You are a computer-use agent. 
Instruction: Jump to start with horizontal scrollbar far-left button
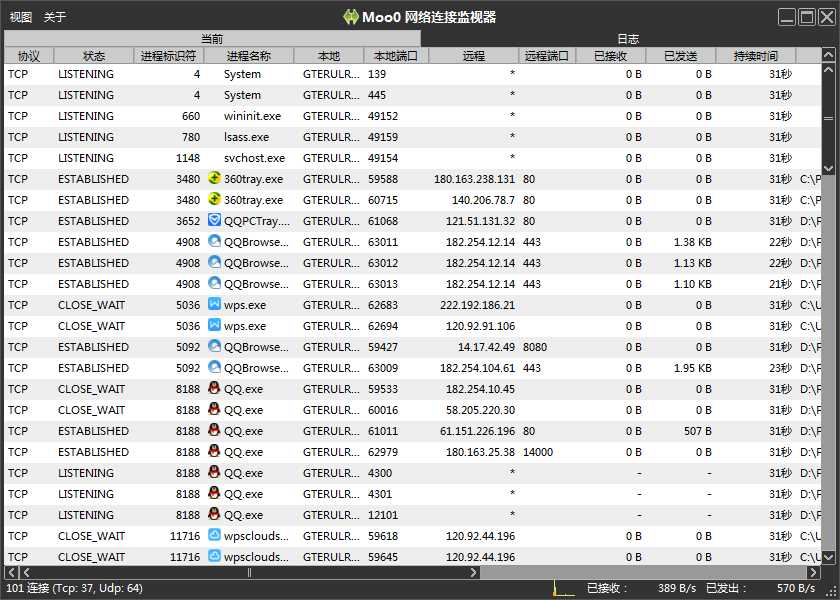[x=12, y=572]
